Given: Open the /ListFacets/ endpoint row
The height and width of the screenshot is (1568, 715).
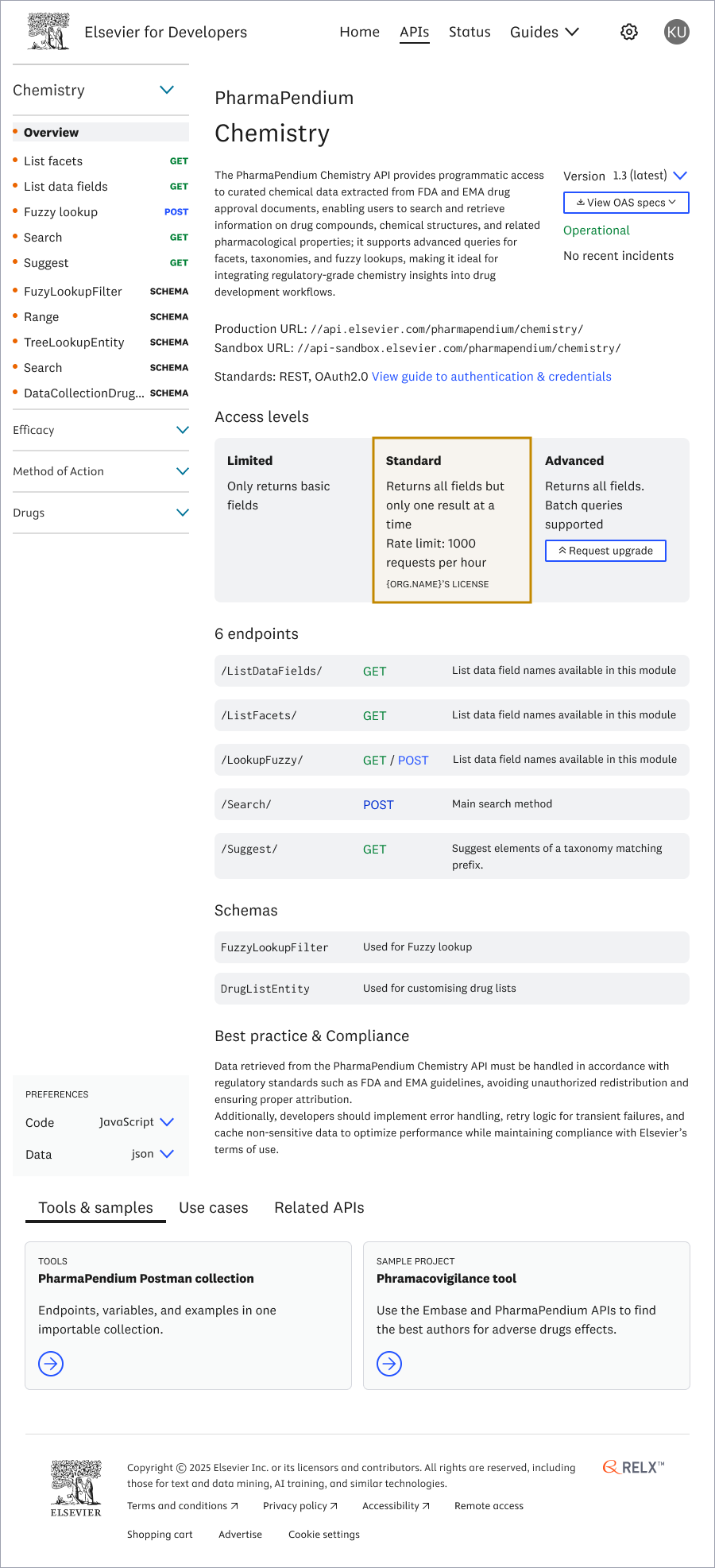Looking at the screenshot, I should pos(452,715).
